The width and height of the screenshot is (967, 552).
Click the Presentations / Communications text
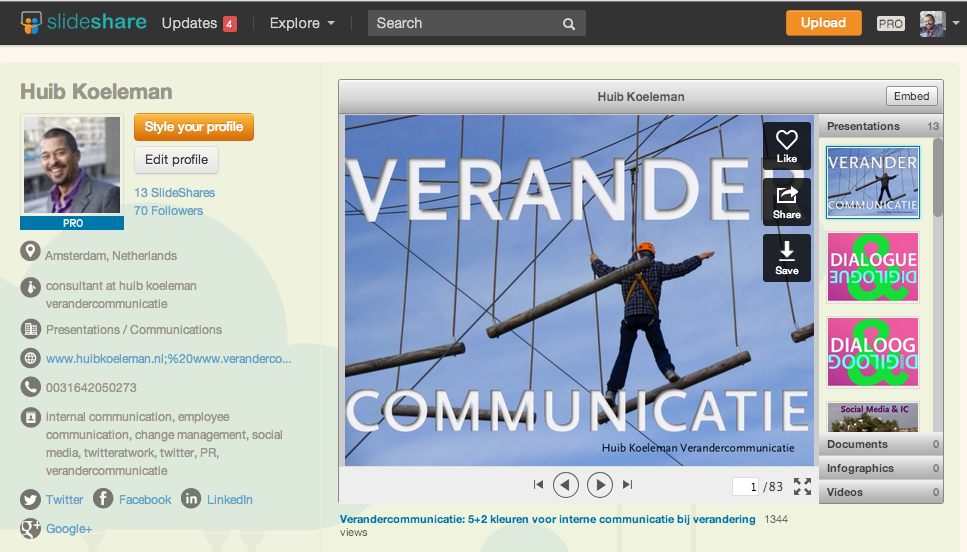[x=134, y=330]
